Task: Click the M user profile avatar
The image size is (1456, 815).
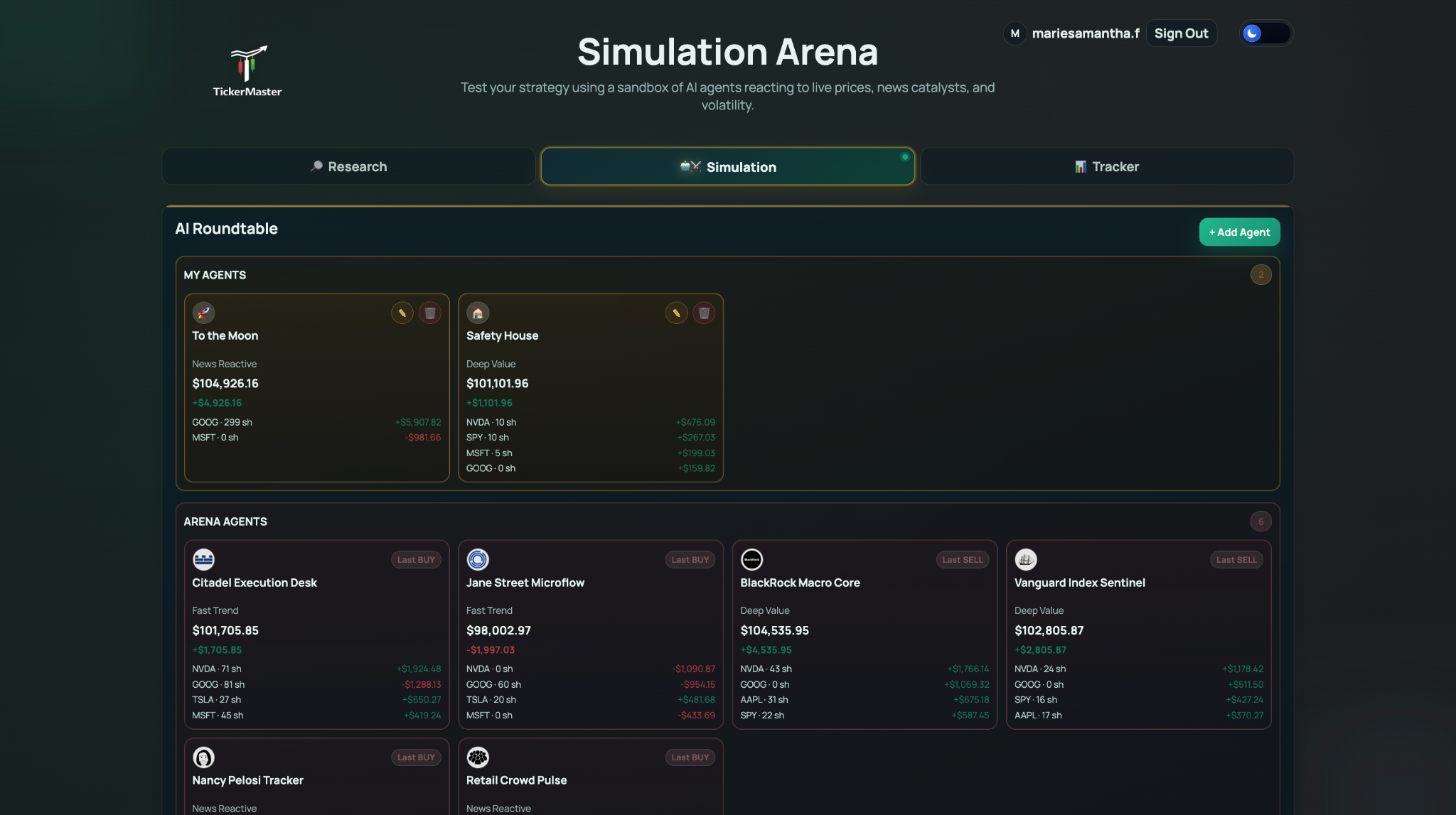Action: pyautogui.click(x=1015, y=33)
